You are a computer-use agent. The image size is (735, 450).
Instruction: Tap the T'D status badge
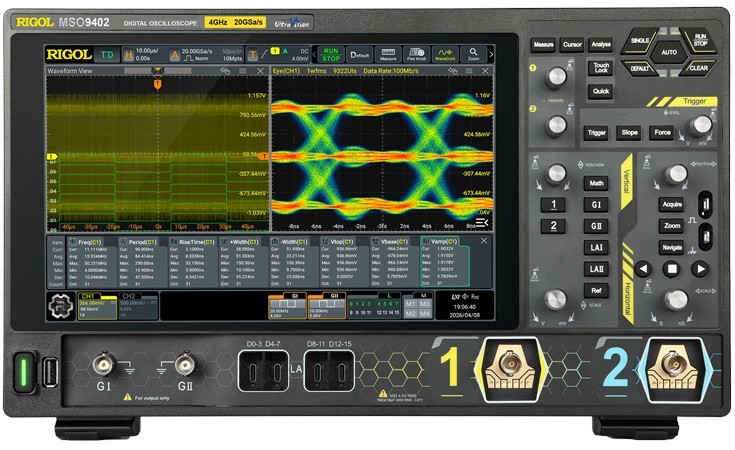pyautogui.click(x=107, y=55)
